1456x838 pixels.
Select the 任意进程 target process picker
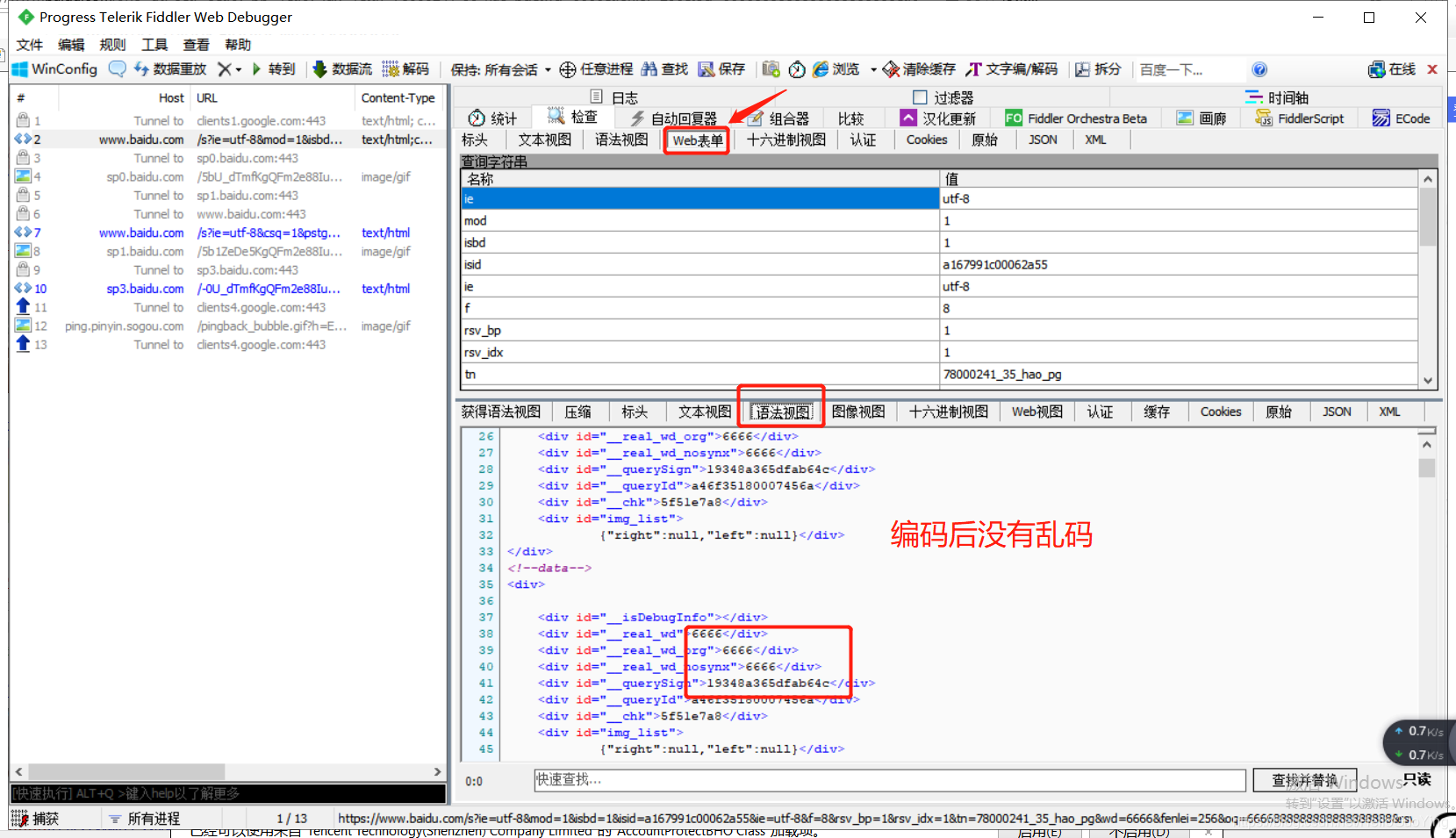click(x=596, y=69)
